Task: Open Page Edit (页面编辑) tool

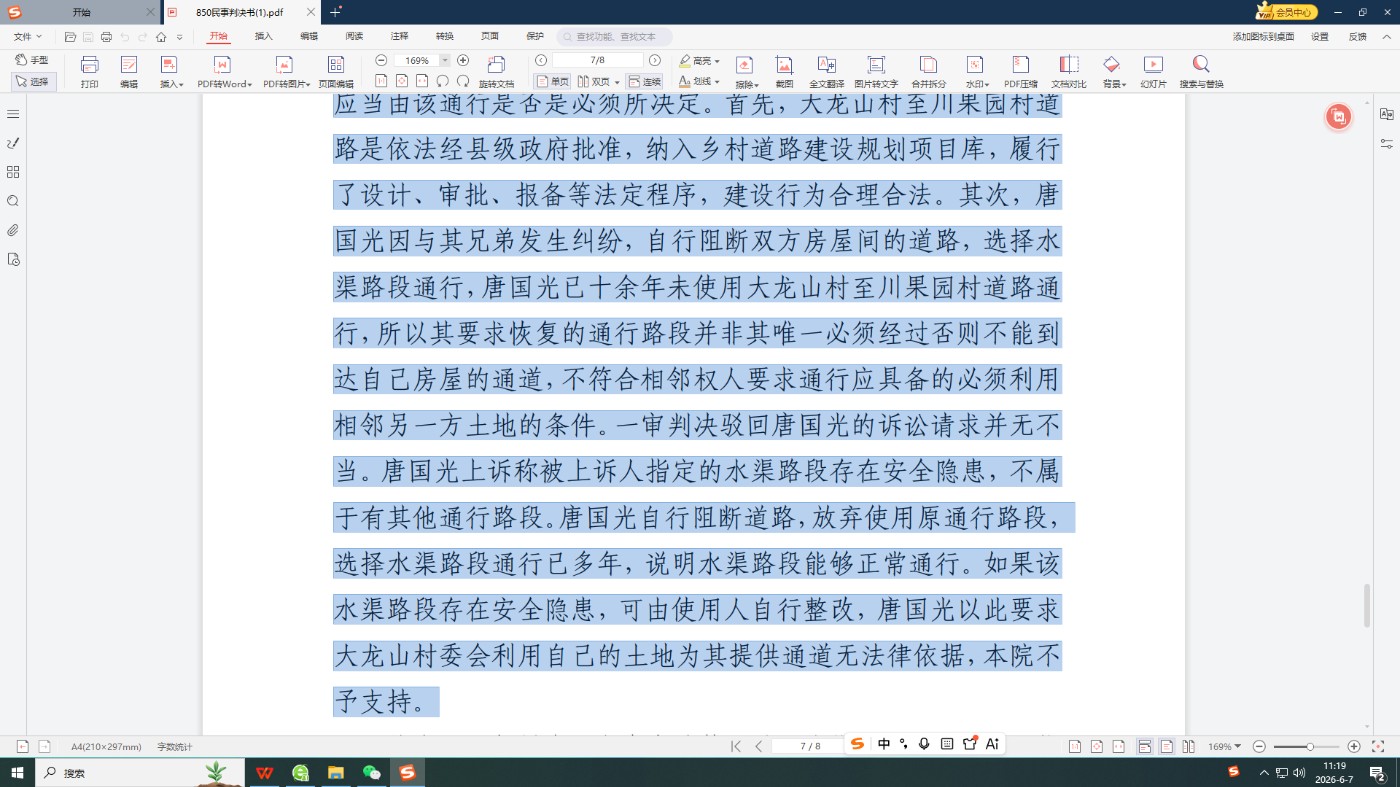Action: click(336, 72)
